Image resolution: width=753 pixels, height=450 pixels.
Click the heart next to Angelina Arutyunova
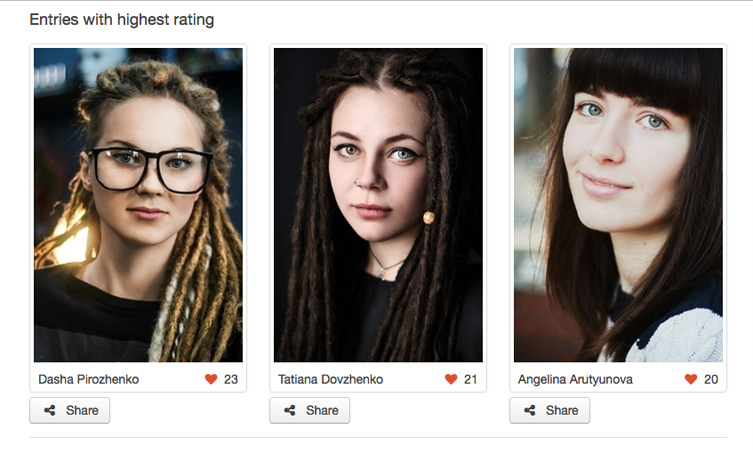tap(691, 379)
